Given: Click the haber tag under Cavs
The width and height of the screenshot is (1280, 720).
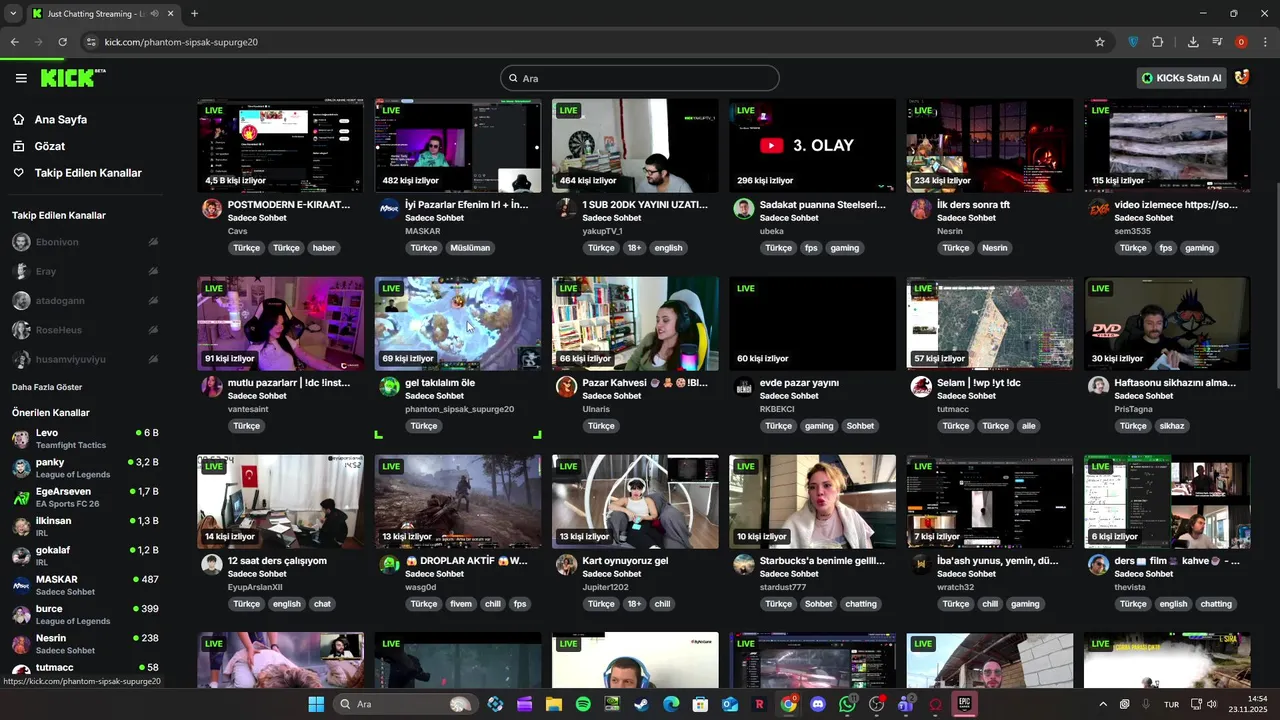Looking at the screenshot, I should (x=324, y=248).
